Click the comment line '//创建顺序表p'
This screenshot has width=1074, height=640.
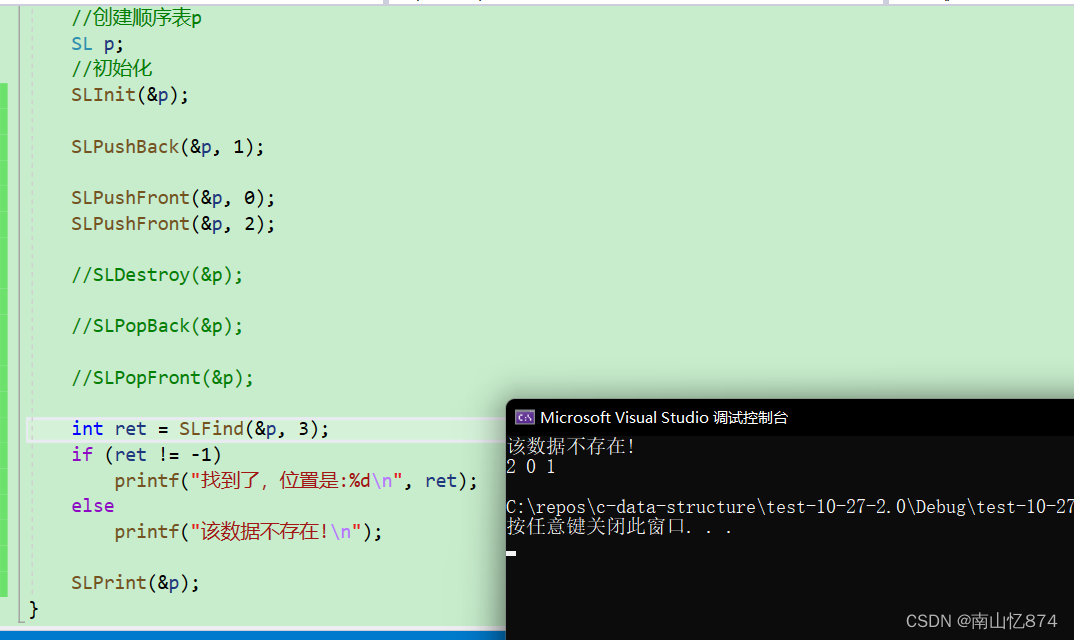(136, 18)
